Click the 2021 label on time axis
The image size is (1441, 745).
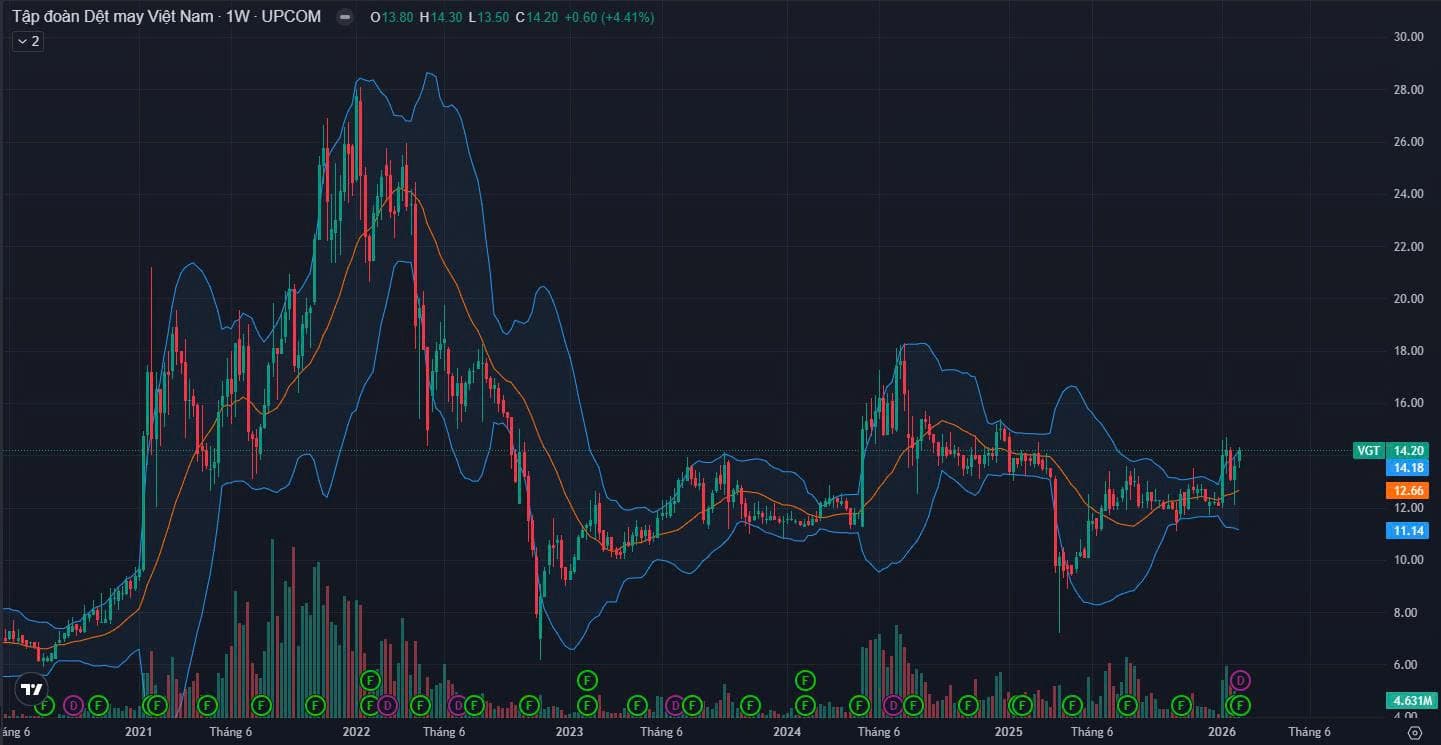tap(138, 732)
